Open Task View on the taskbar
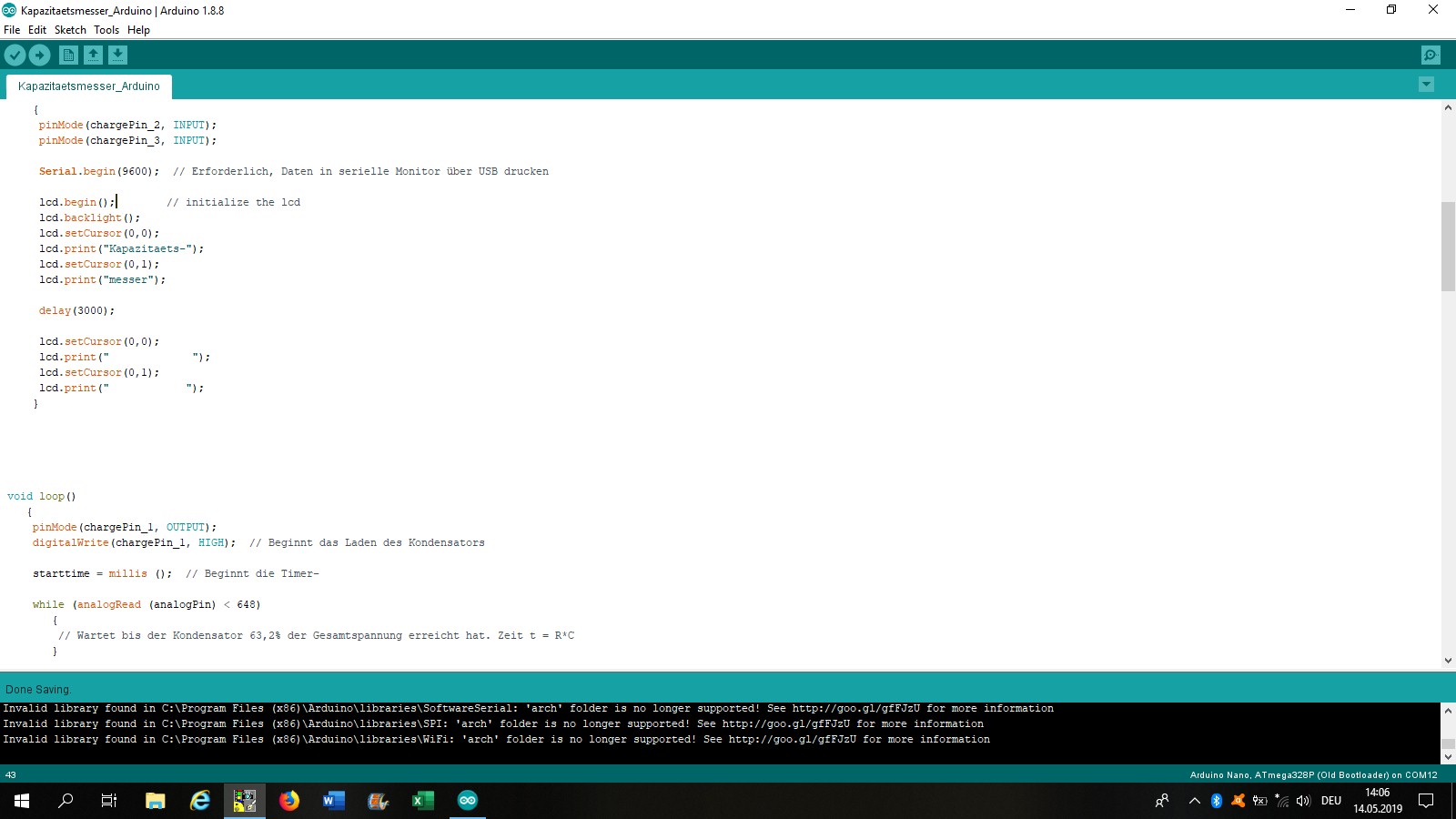1456x819 pixels. tap(109, 801)
